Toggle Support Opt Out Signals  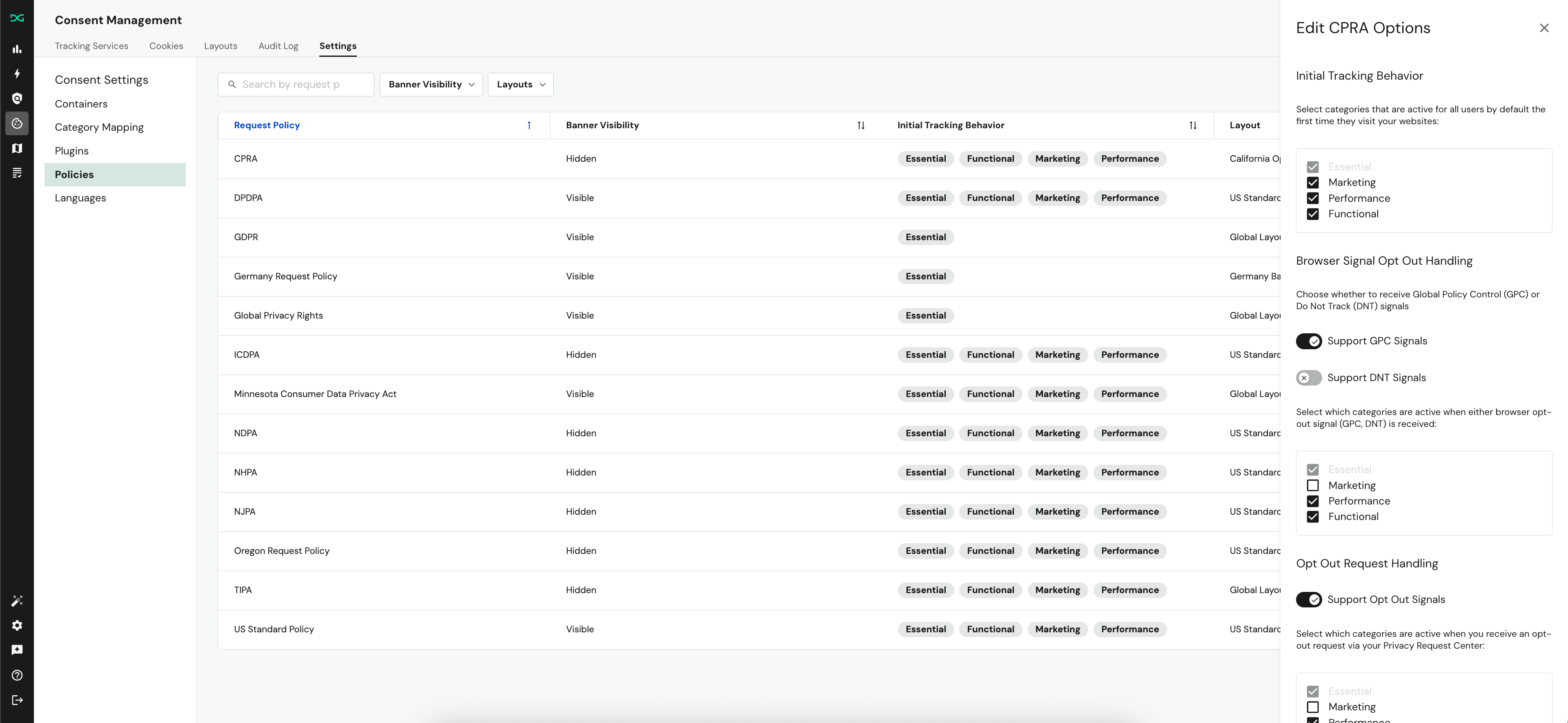[1309, 599]
